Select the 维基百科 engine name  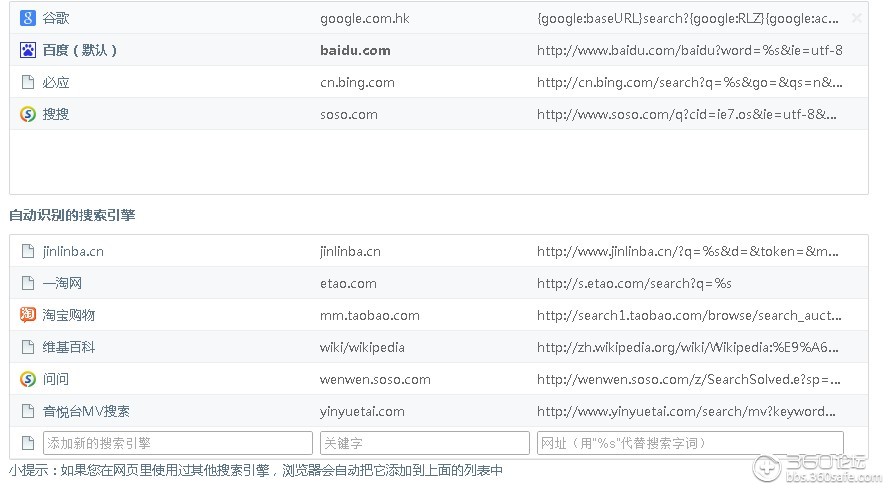coord(69,346)
